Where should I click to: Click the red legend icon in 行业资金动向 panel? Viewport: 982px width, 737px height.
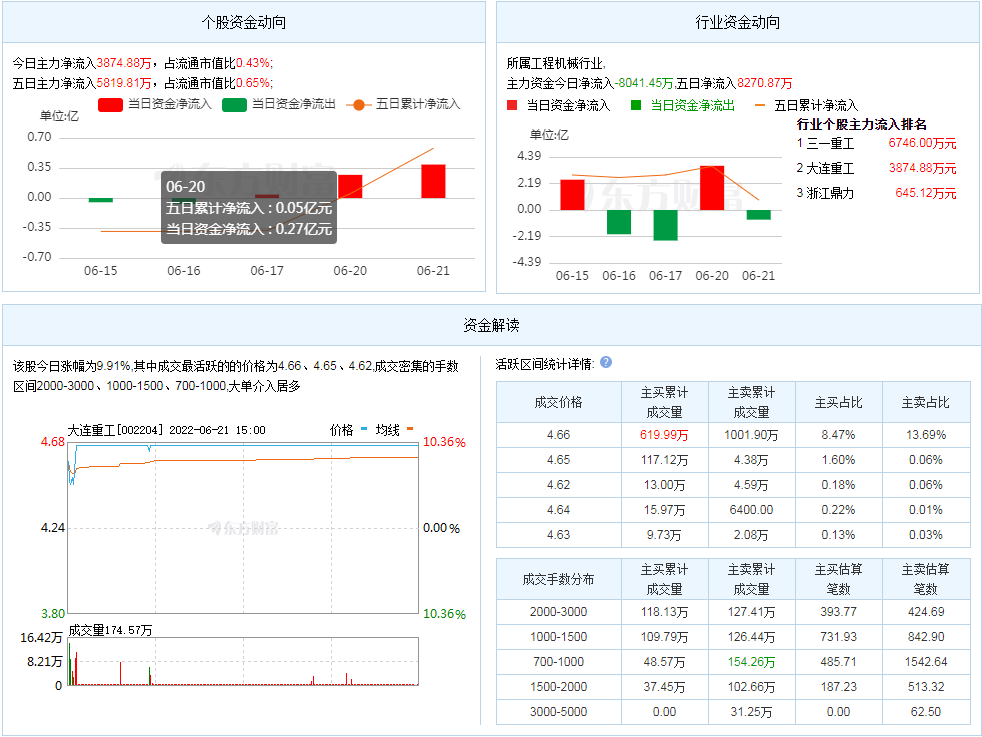pos(511,103)
